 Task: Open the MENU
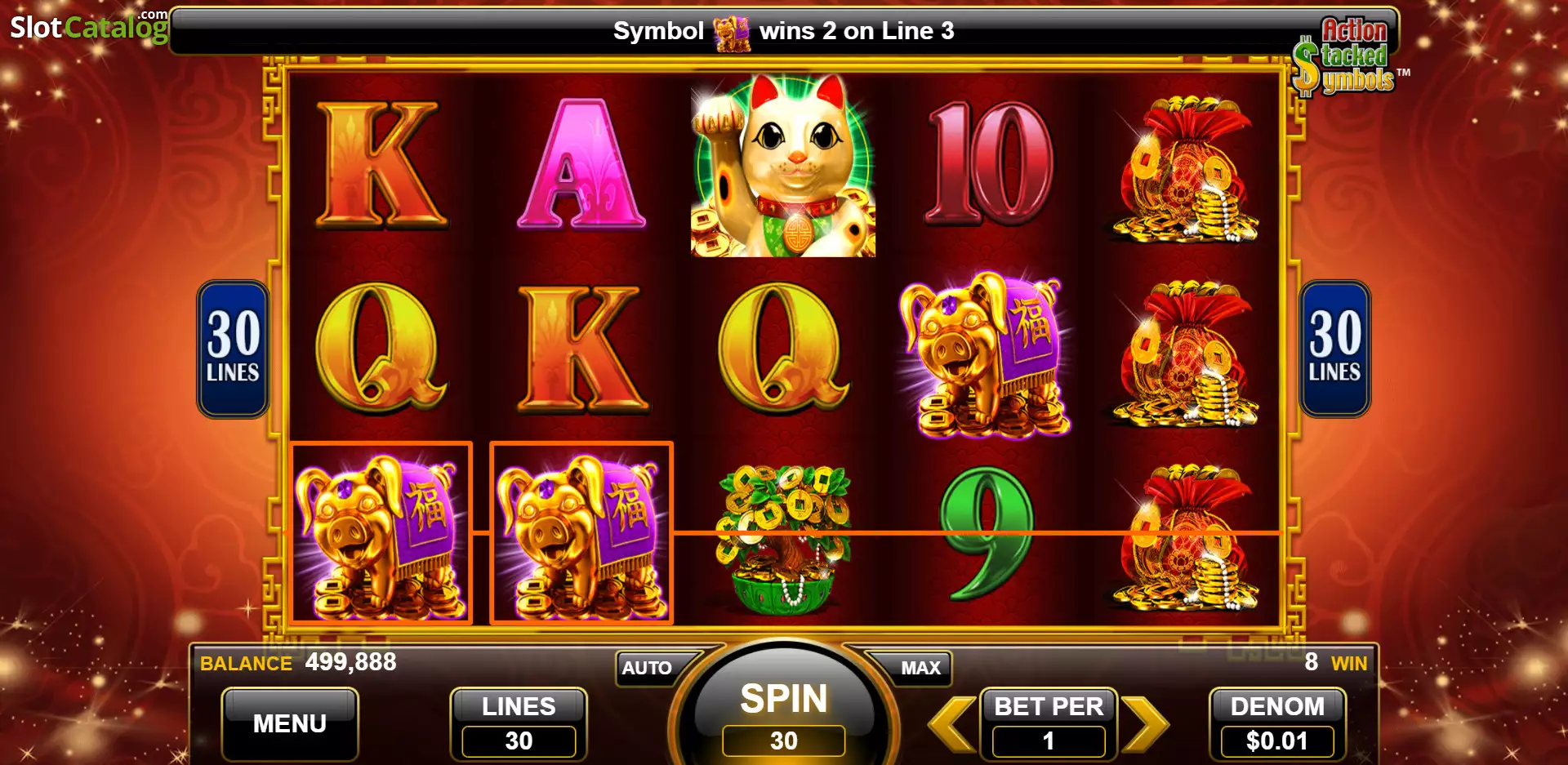coord(290,724)
